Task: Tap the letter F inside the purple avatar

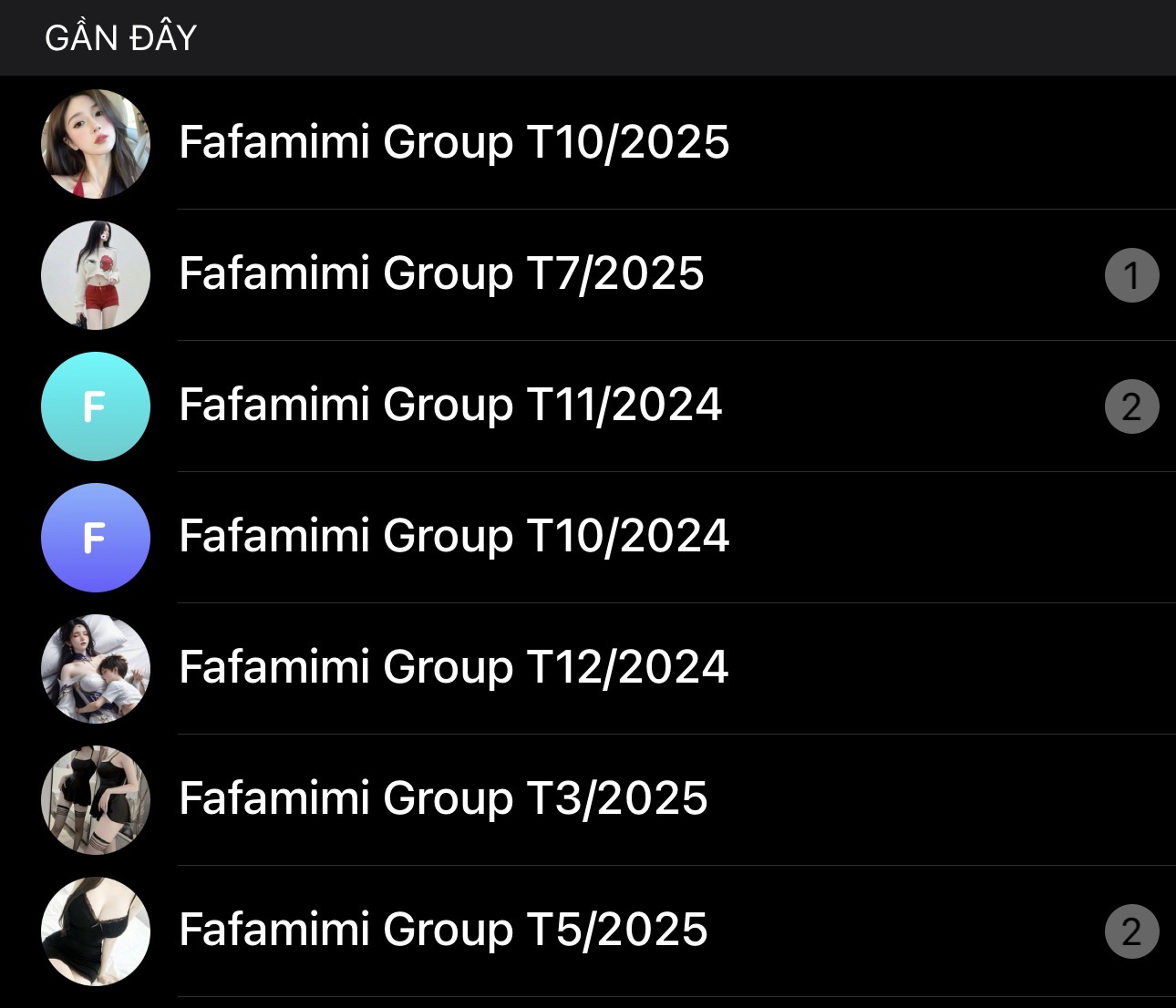Action: click(94, 539)
